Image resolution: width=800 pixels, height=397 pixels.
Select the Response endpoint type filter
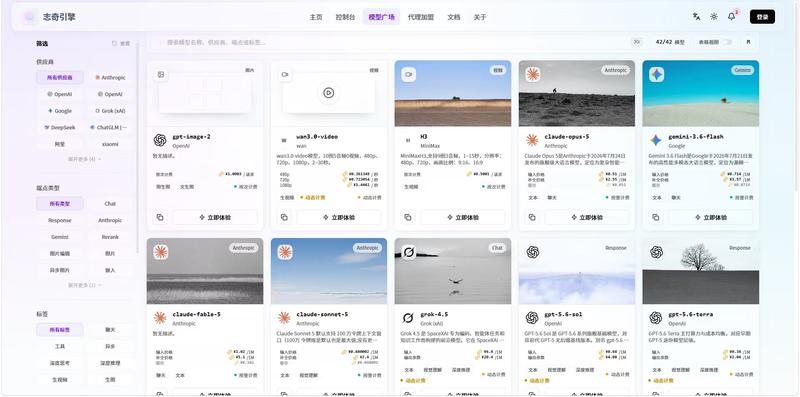coord(60,220)
